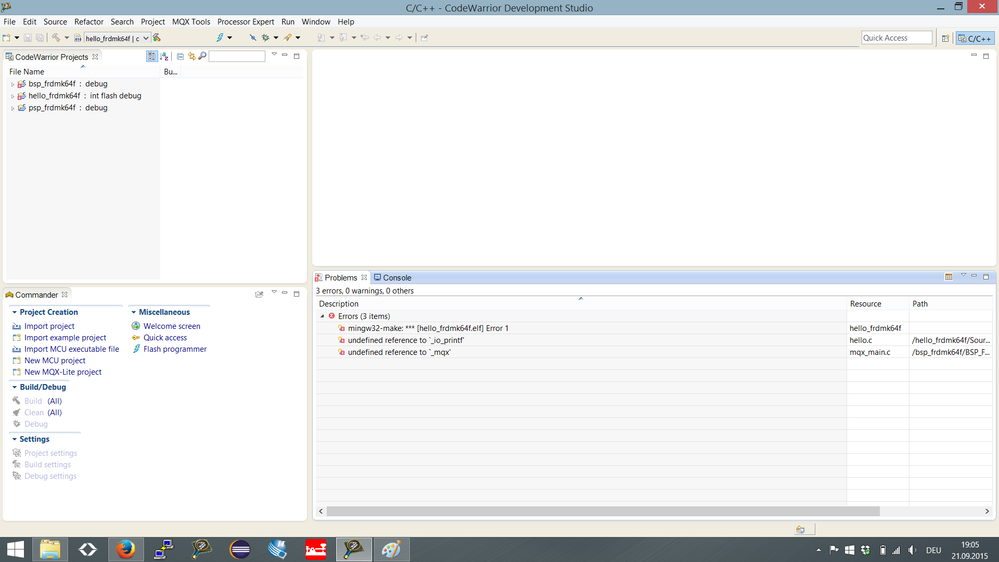Viewport: 999px width, 562px height.
Task: Click the Open Perspective icon
Action: 945,38
